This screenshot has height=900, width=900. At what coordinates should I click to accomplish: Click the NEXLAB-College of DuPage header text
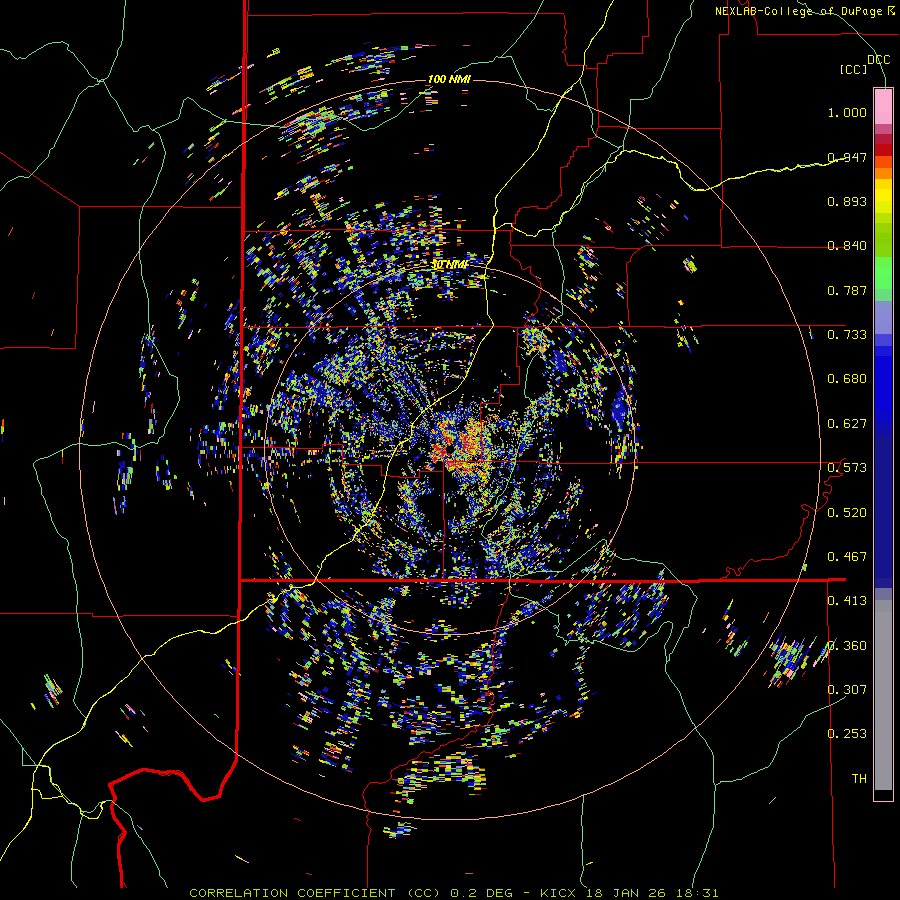click(x=805, y=11)
